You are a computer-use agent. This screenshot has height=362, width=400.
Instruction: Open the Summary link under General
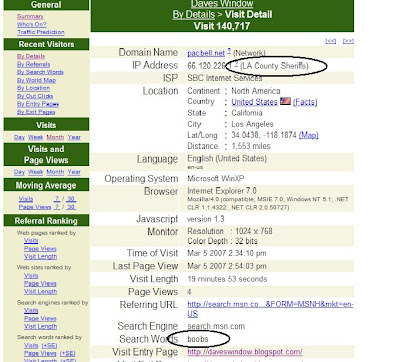[x=30, y=16]
